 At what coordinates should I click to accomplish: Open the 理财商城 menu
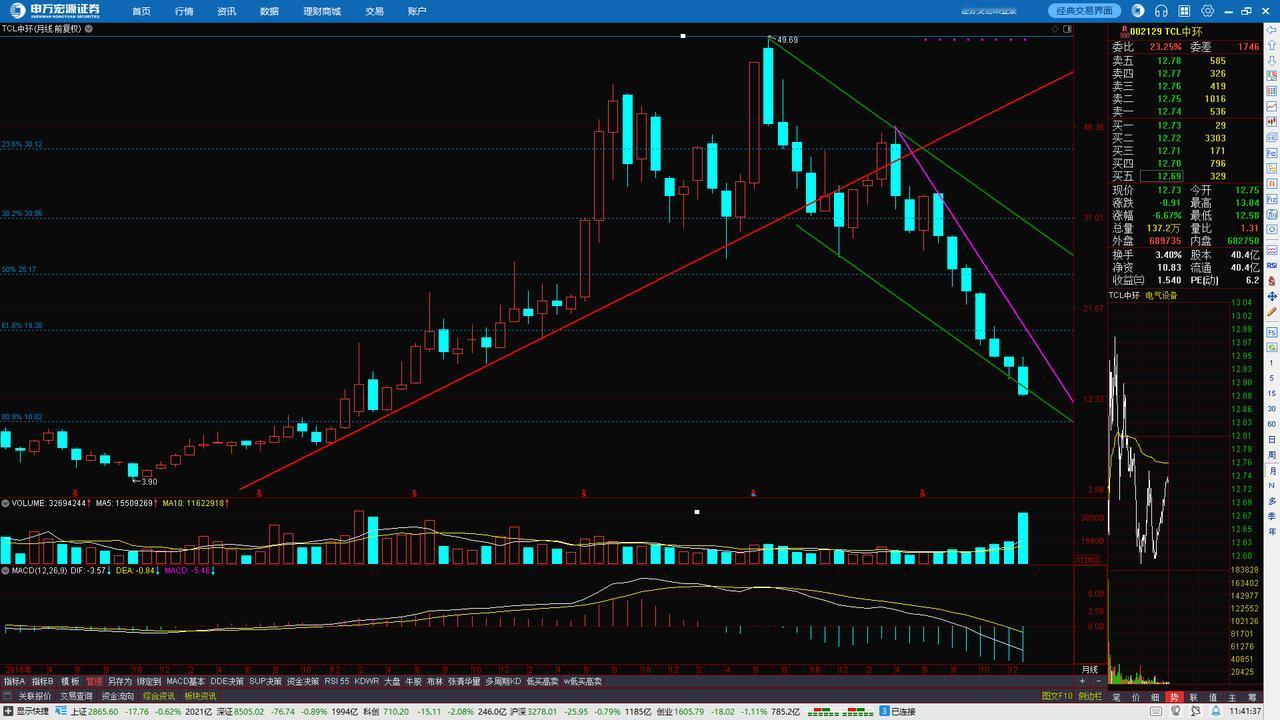pyautogui.click(x=322, y=11)
